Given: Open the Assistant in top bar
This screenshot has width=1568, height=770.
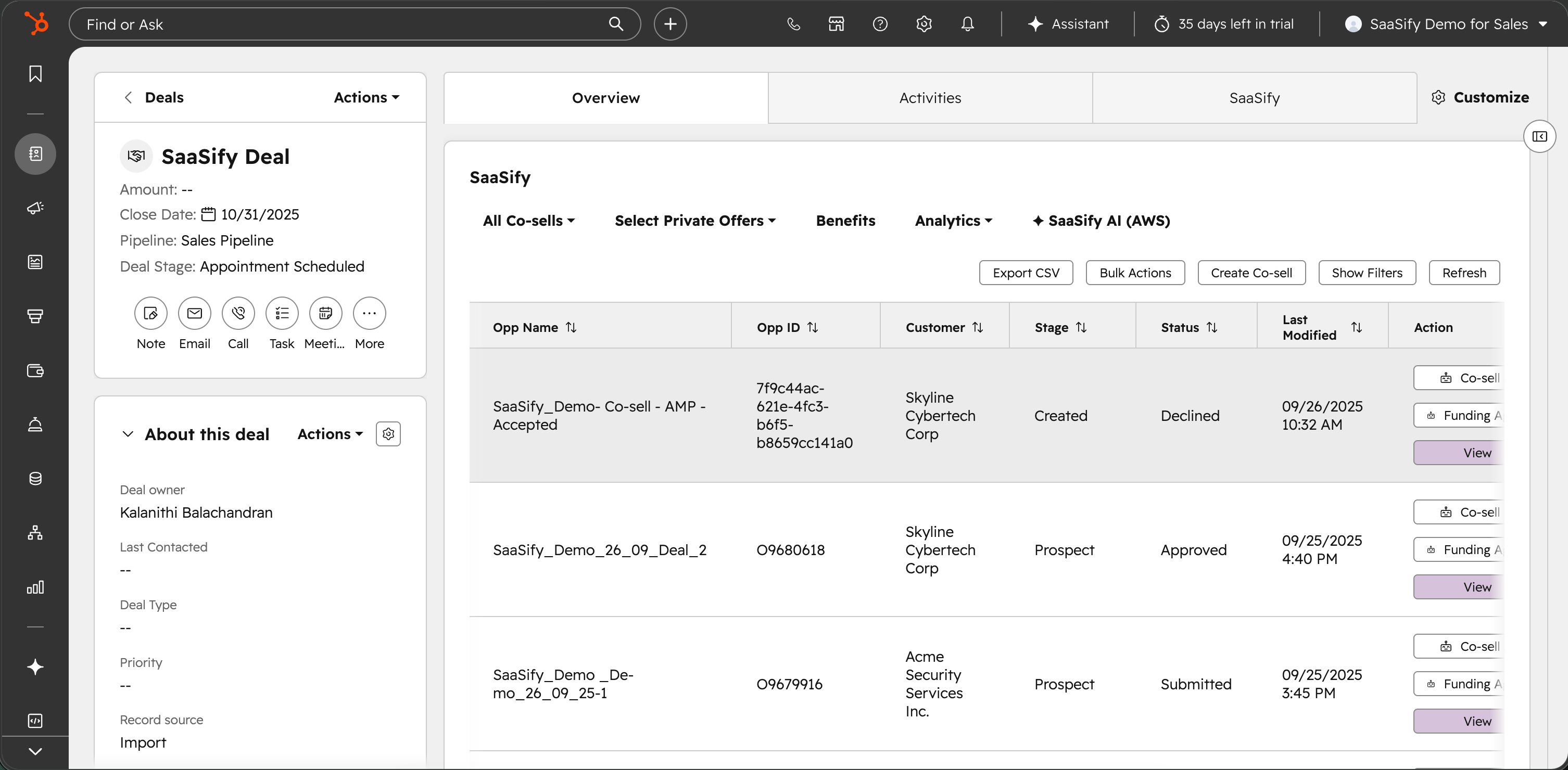Looking at the screenshot, I should point(1068,24).
